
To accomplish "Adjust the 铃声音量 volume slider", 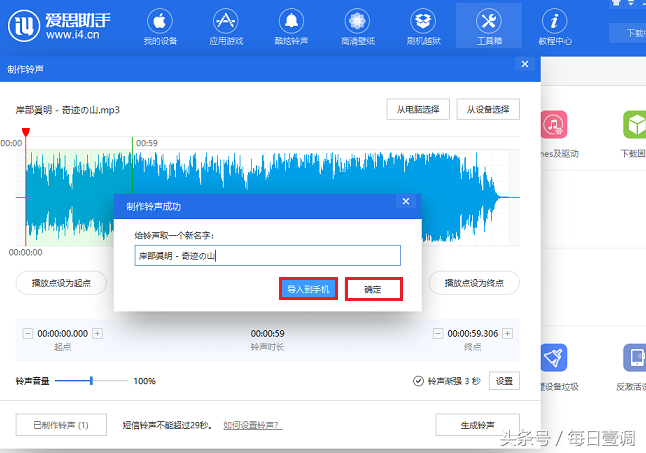I will [x=92, y=381].
